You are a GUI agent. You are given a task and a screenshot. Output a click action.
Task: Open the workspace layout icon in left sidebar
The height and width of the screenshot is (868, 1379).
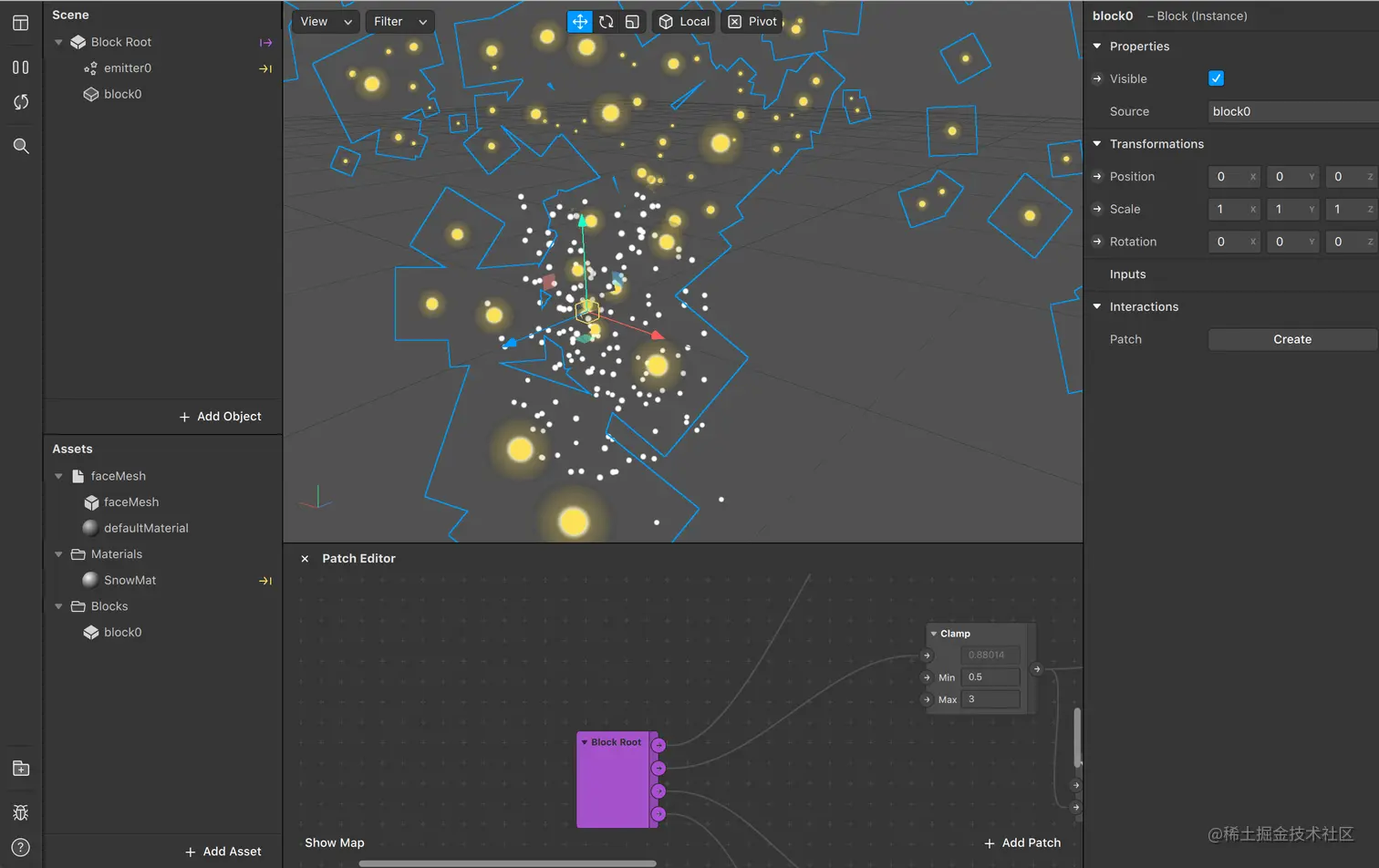click(x=21, y=23)
